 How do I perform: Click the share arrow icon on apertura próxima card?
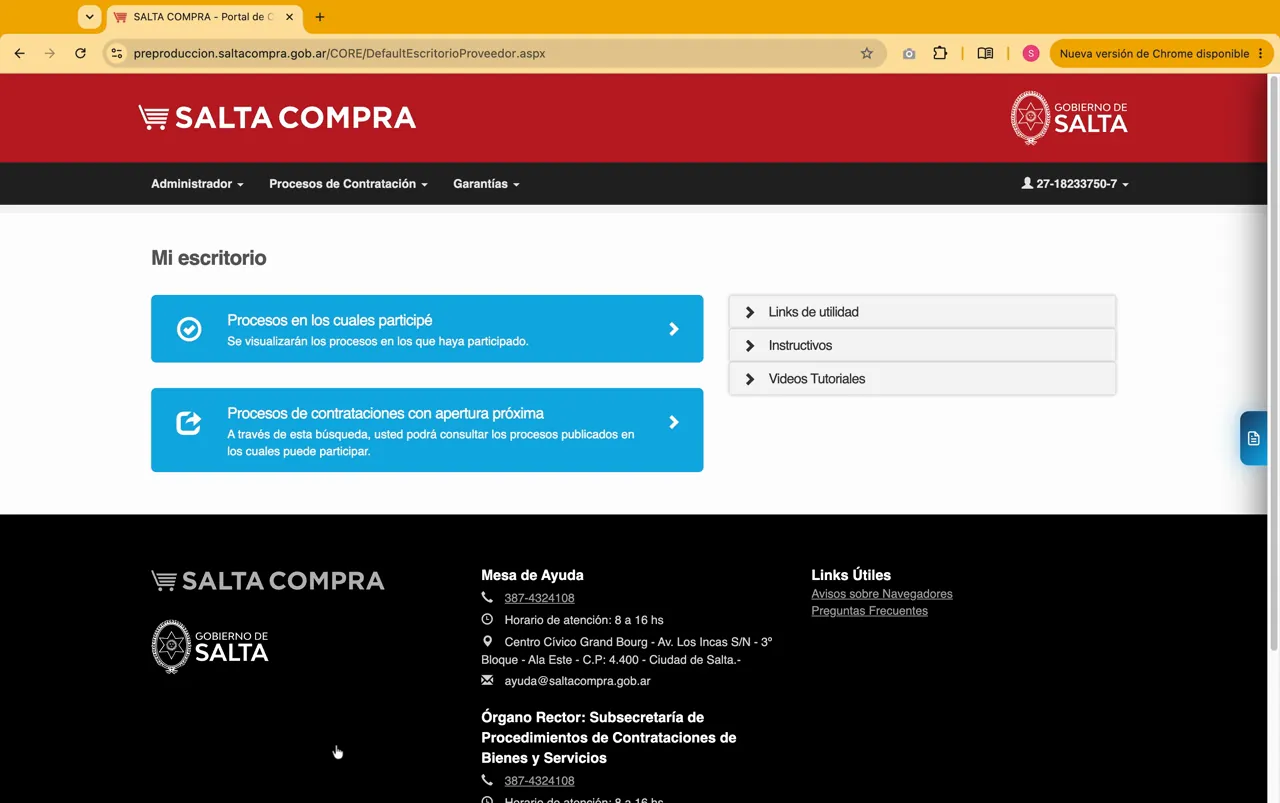point(189,423)
